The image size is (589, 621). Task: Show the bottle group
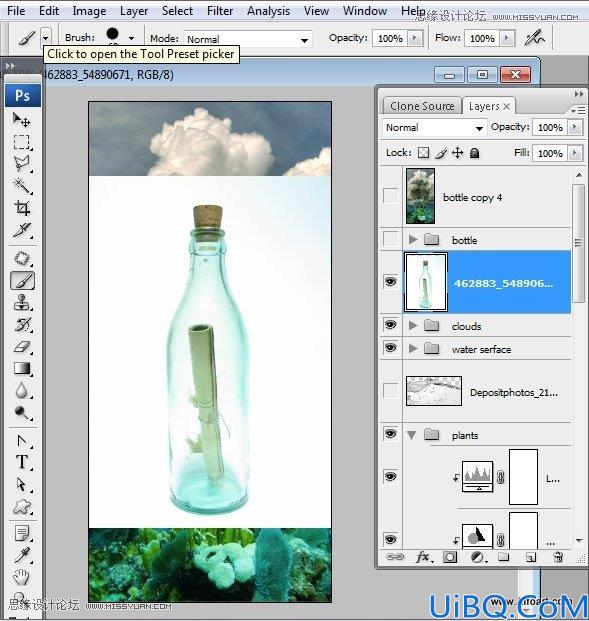pyautogui.click(x=391, y=239)
